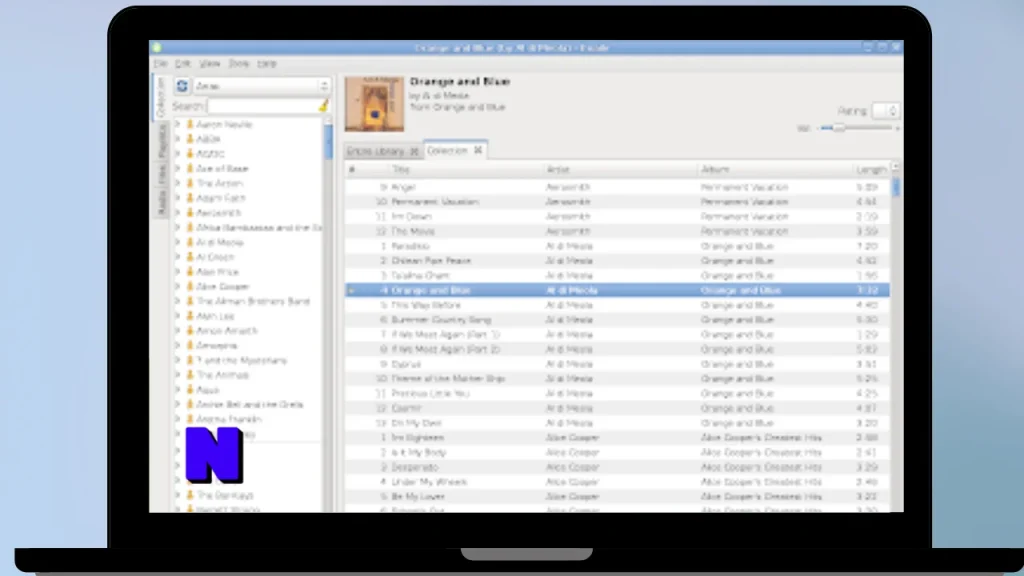Open the Playlists side panel tab
The image size is (1024, 576).
(161, 140)
